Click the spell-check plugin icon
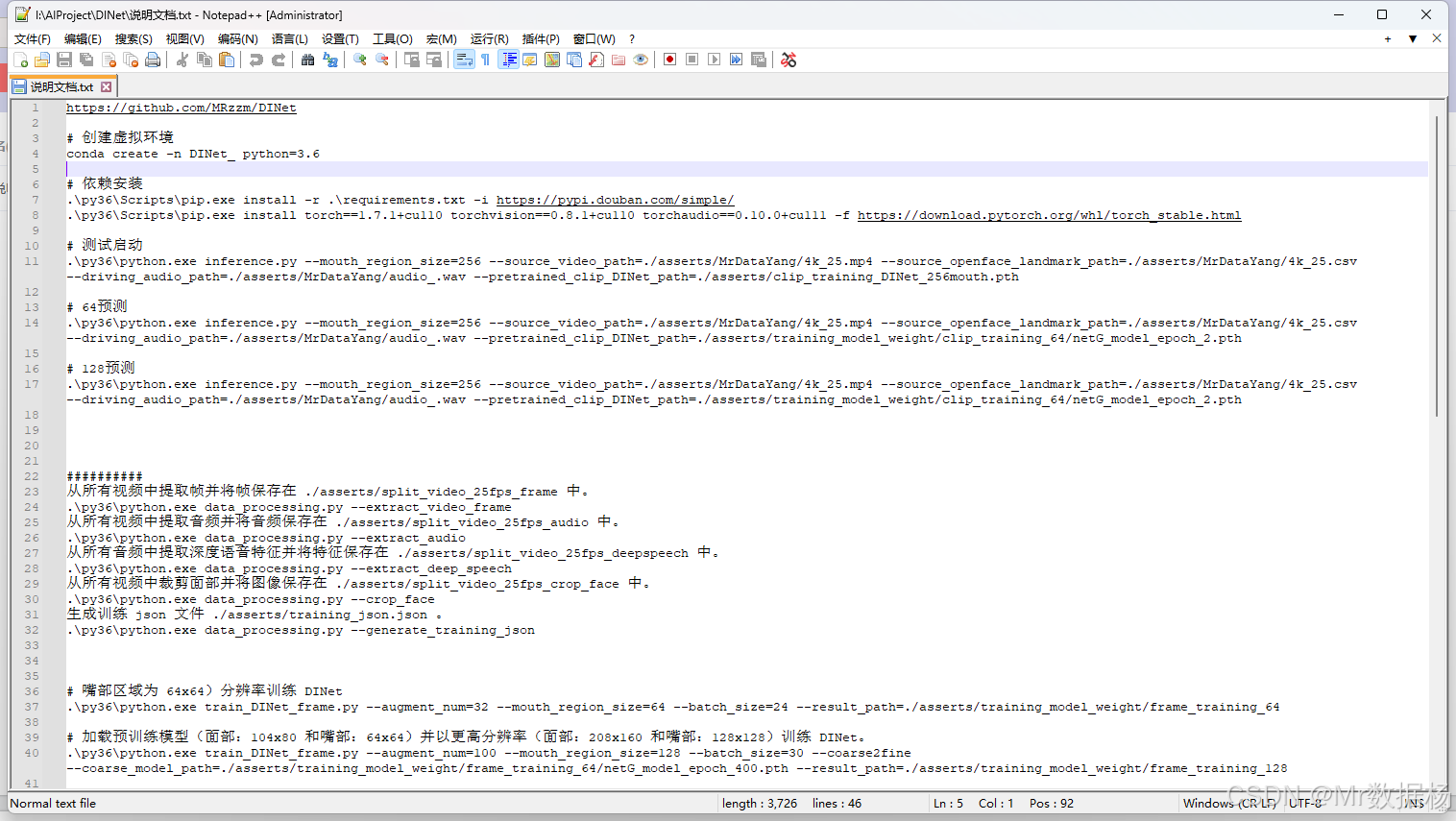1456x821 pixels. point(789,60)
